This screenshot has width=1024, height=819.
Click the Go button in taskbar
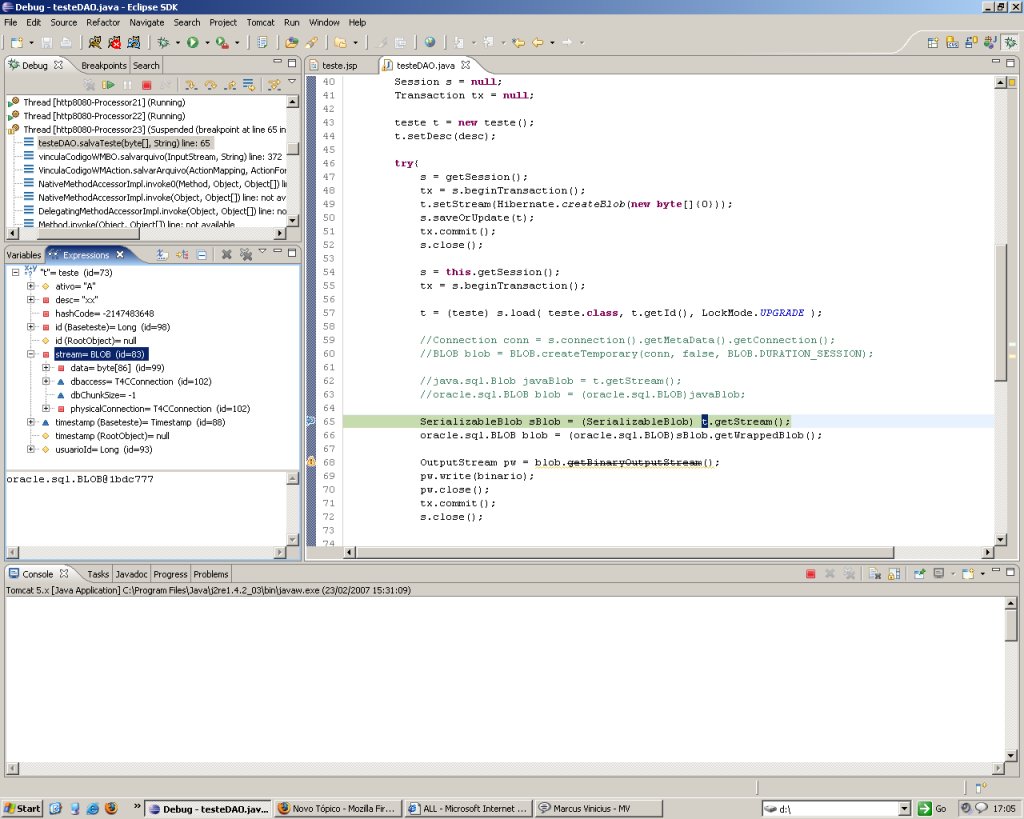coord(932,809)
